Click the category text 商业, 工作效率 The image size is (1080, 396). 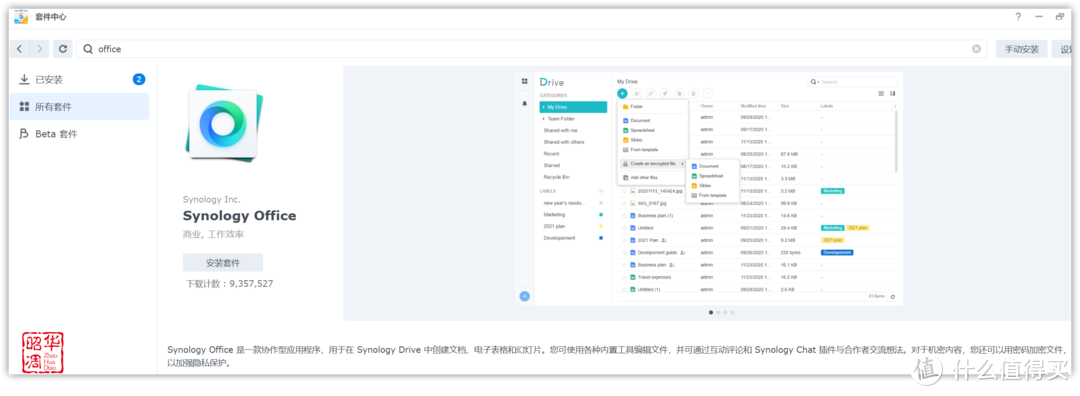(213, 234)
